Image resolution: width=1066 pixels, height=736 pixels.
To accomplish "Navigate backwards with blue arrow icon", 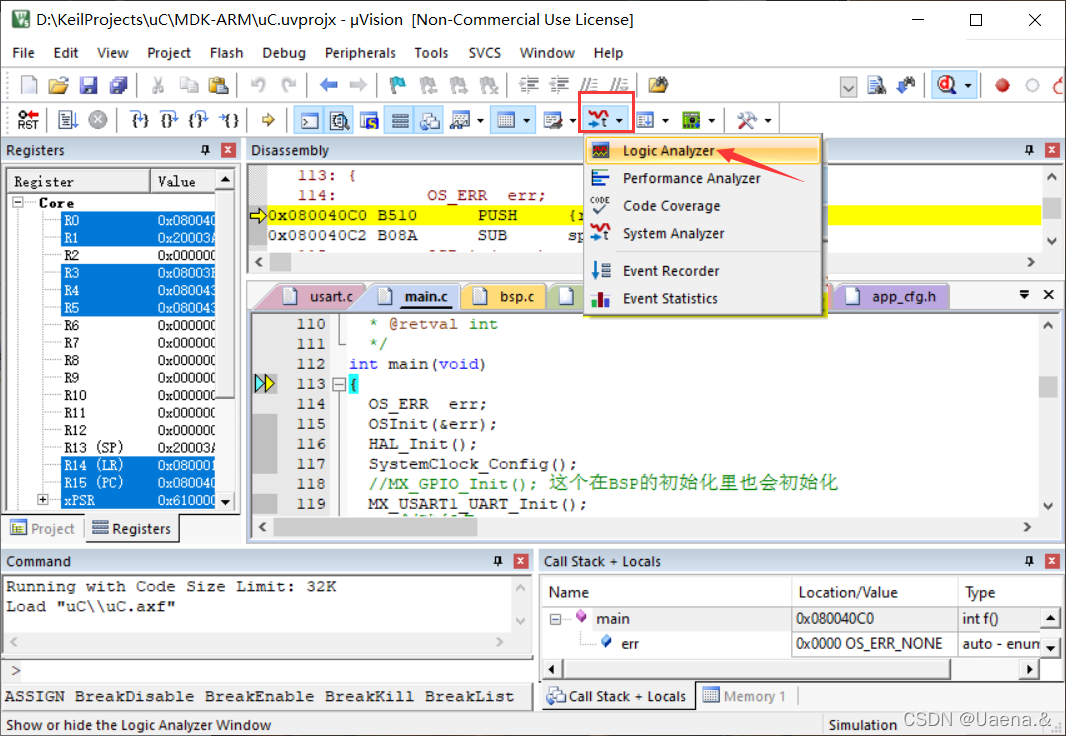I will tap(328, 85).
